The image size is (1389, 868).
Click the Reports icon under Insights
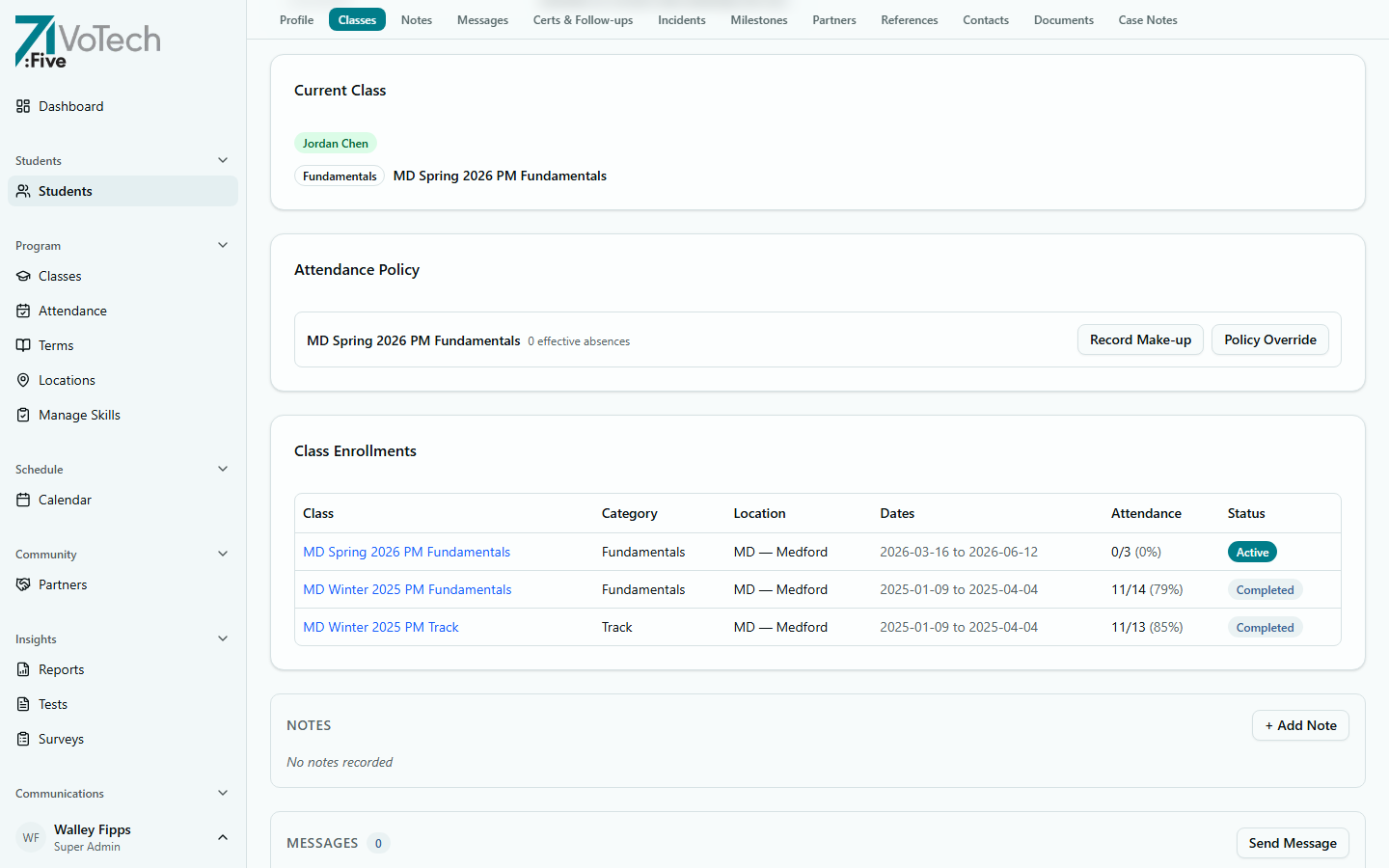(x=23, y=669)
